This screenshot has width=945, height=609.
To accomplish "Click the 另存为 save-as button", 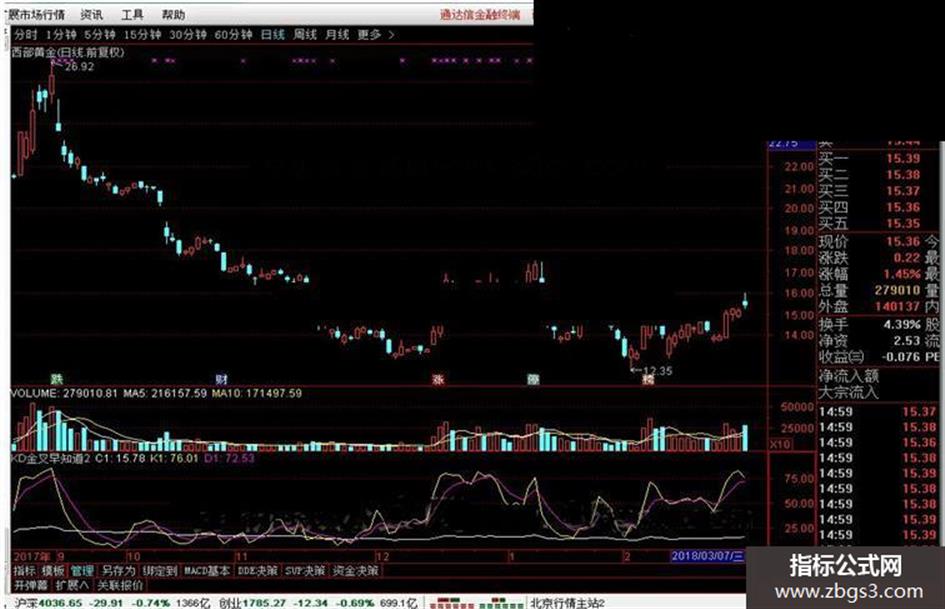I will tap(118, 570).
